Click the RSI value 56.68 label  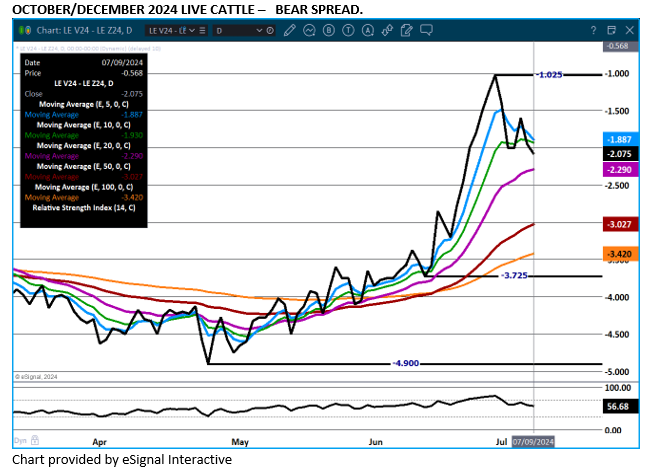pos(617,407)
